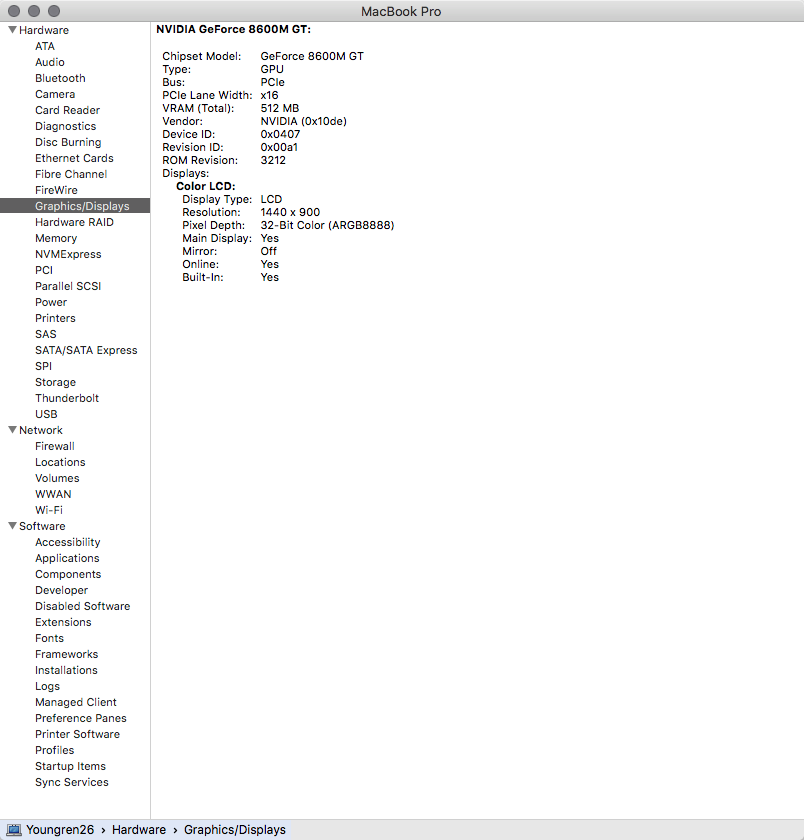Select Printers under Hardware

coord(55,318)
